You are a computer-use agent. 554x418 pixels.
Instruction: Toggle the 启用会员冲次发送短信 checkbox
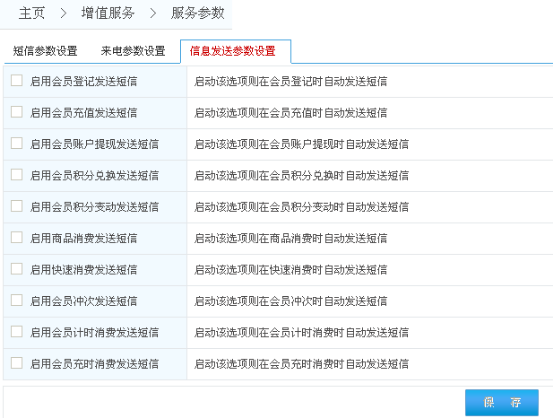pos(17,300)
